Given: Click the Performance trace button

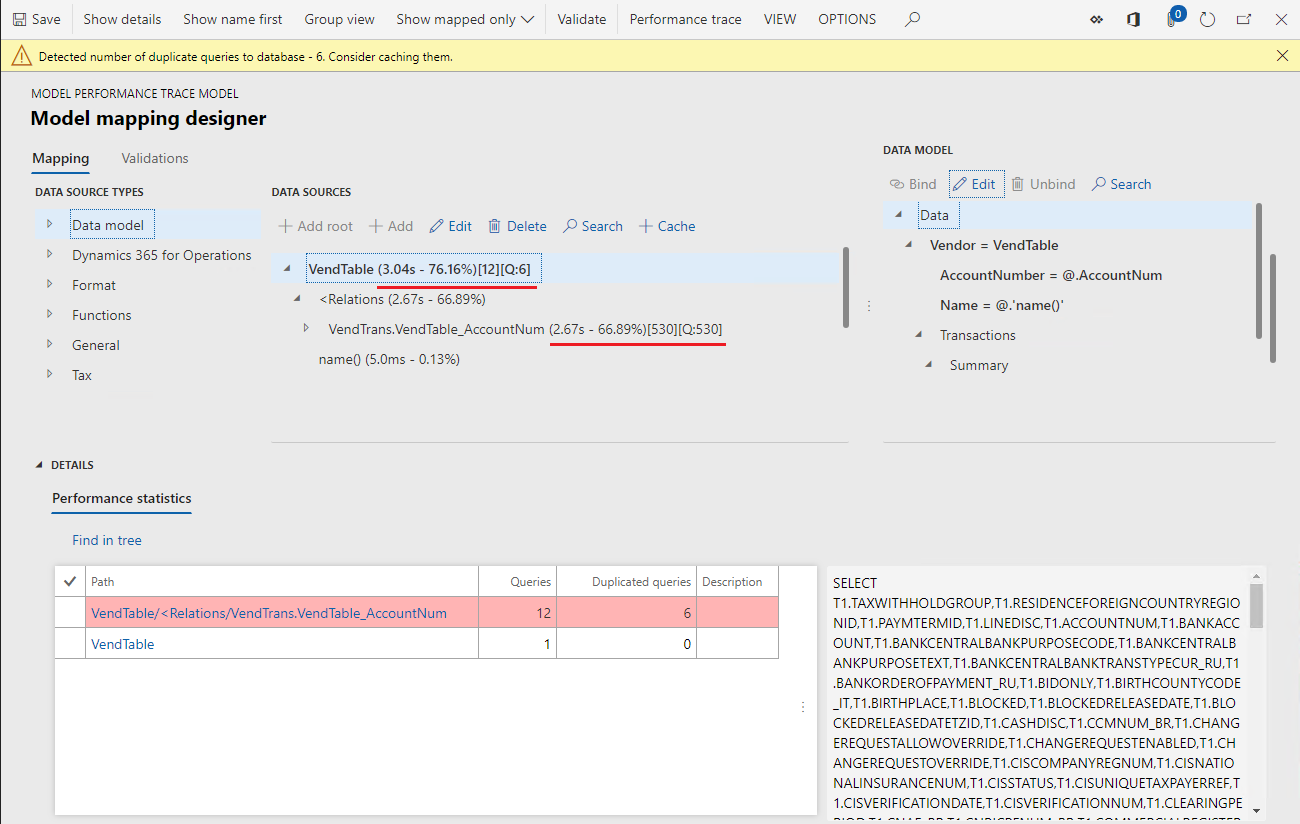Looking at the screenshot, I should click(685, 19).
